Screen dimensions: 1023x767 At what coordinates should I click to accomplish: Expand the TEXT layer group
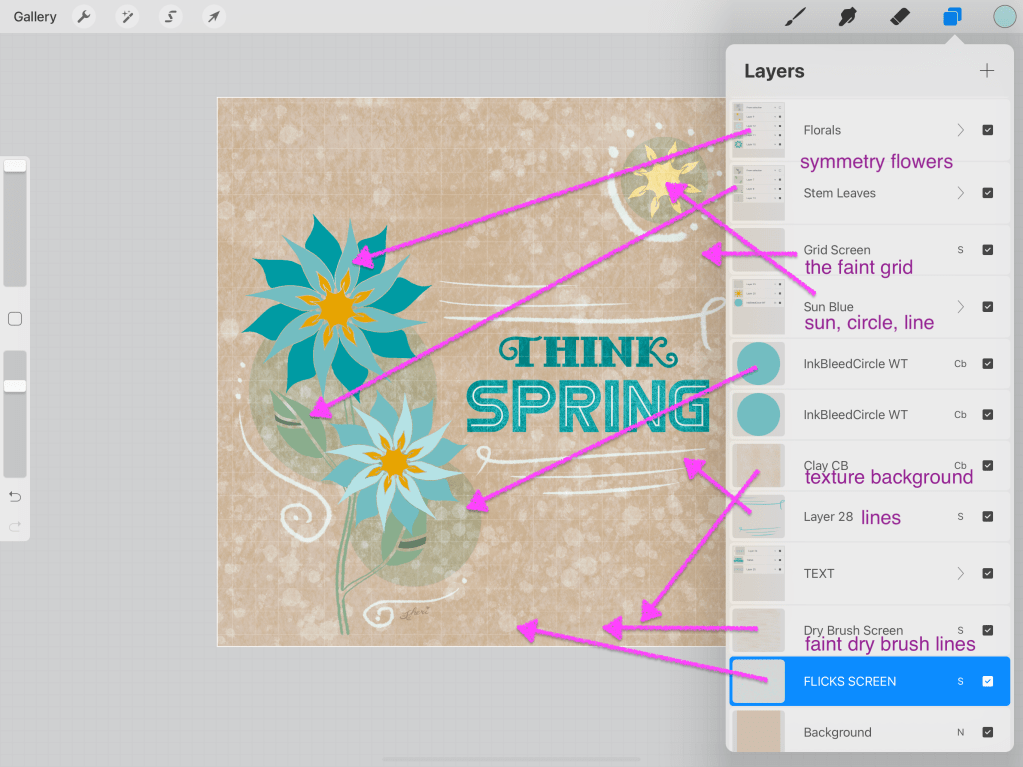(960, 573)
